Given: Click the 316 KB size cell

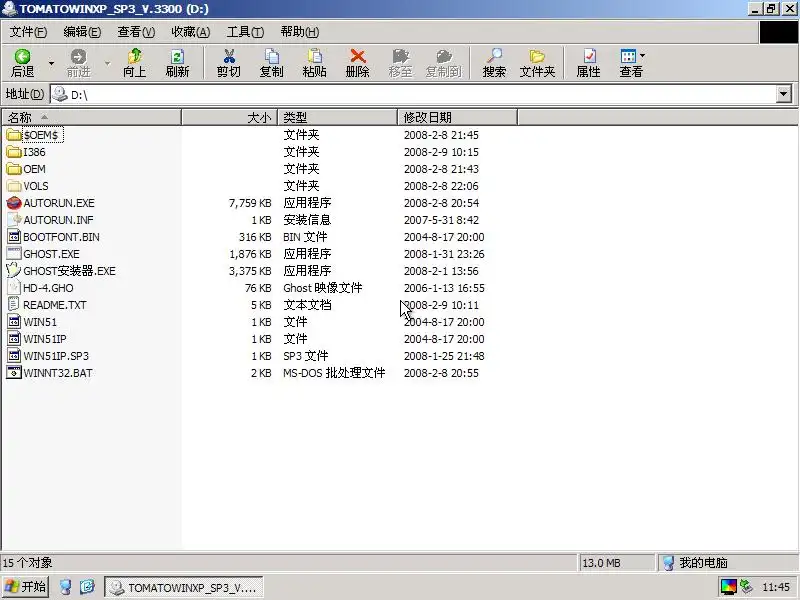Looking at the screenshot, I should click(x=255, y=237).
